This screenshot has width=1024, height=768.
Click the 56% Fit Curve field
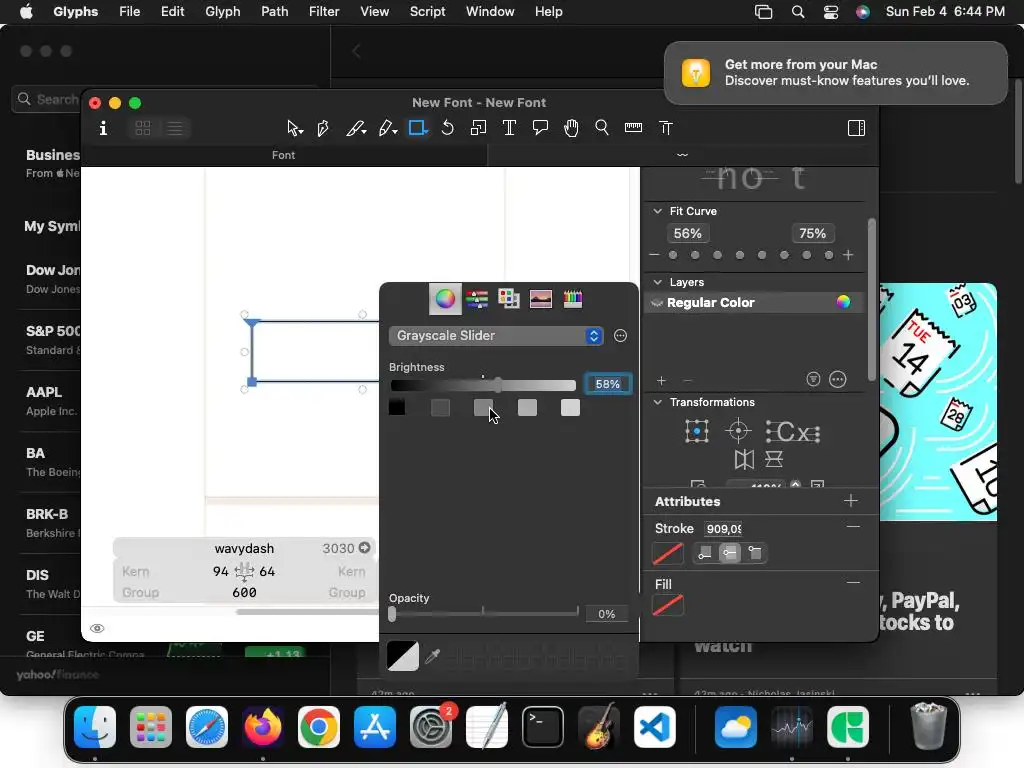pyautogui.click(x=688, y=234)
